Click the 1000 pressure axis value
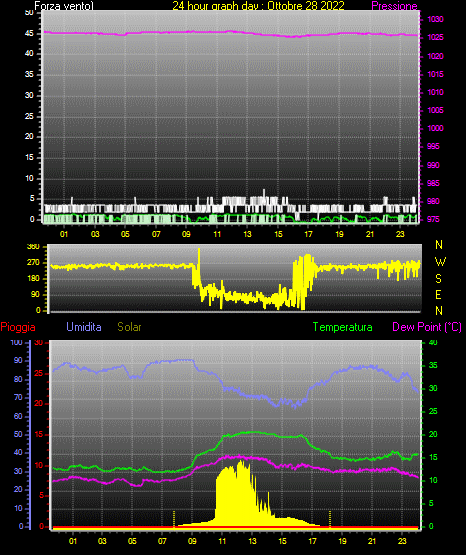This screenshot has width=466, height=555. pyautogui.click(x=435, y=128)
